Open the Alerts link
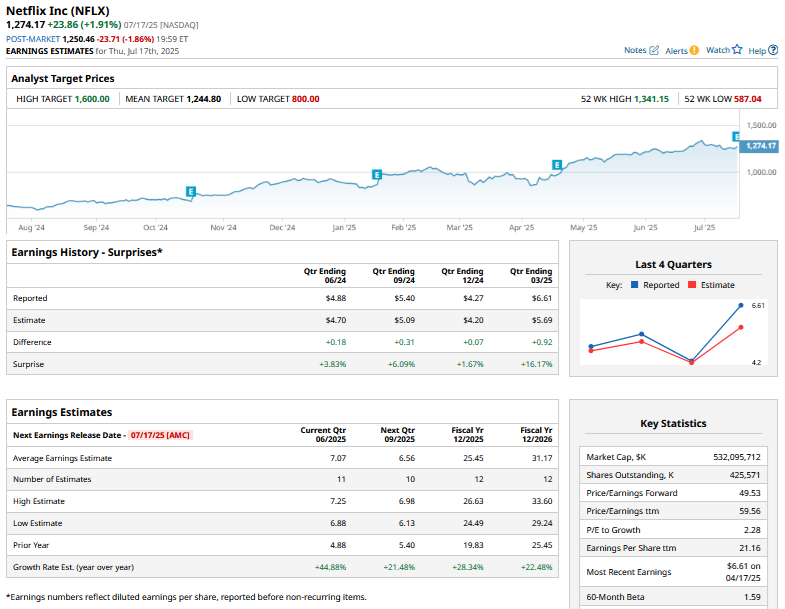785x609 pixels. tap(676, 51)
